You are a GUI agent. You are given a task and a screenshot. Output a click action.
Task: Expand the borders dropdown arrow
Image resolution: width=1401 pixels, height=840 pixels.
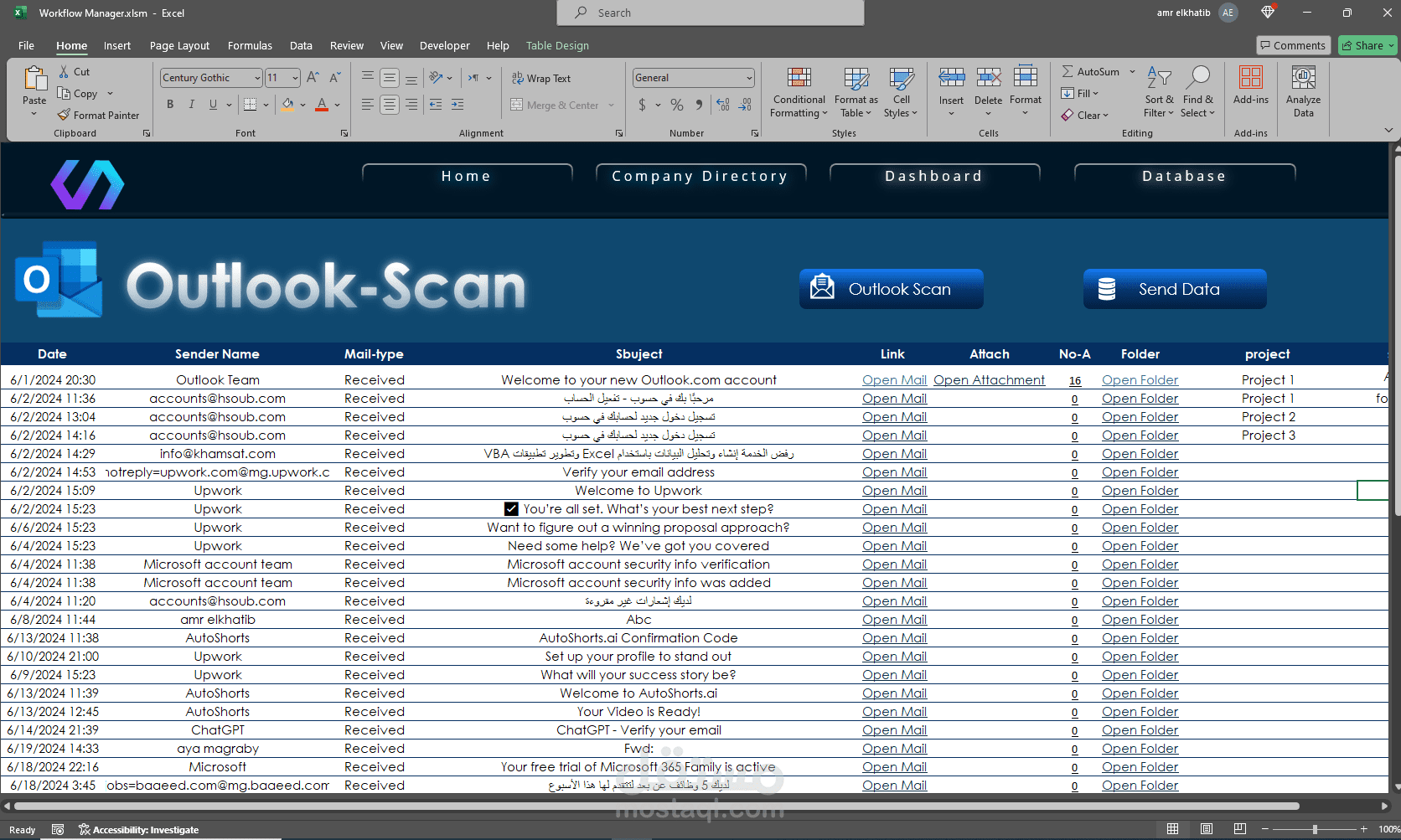pyautogui.click(x=266, y=105)
